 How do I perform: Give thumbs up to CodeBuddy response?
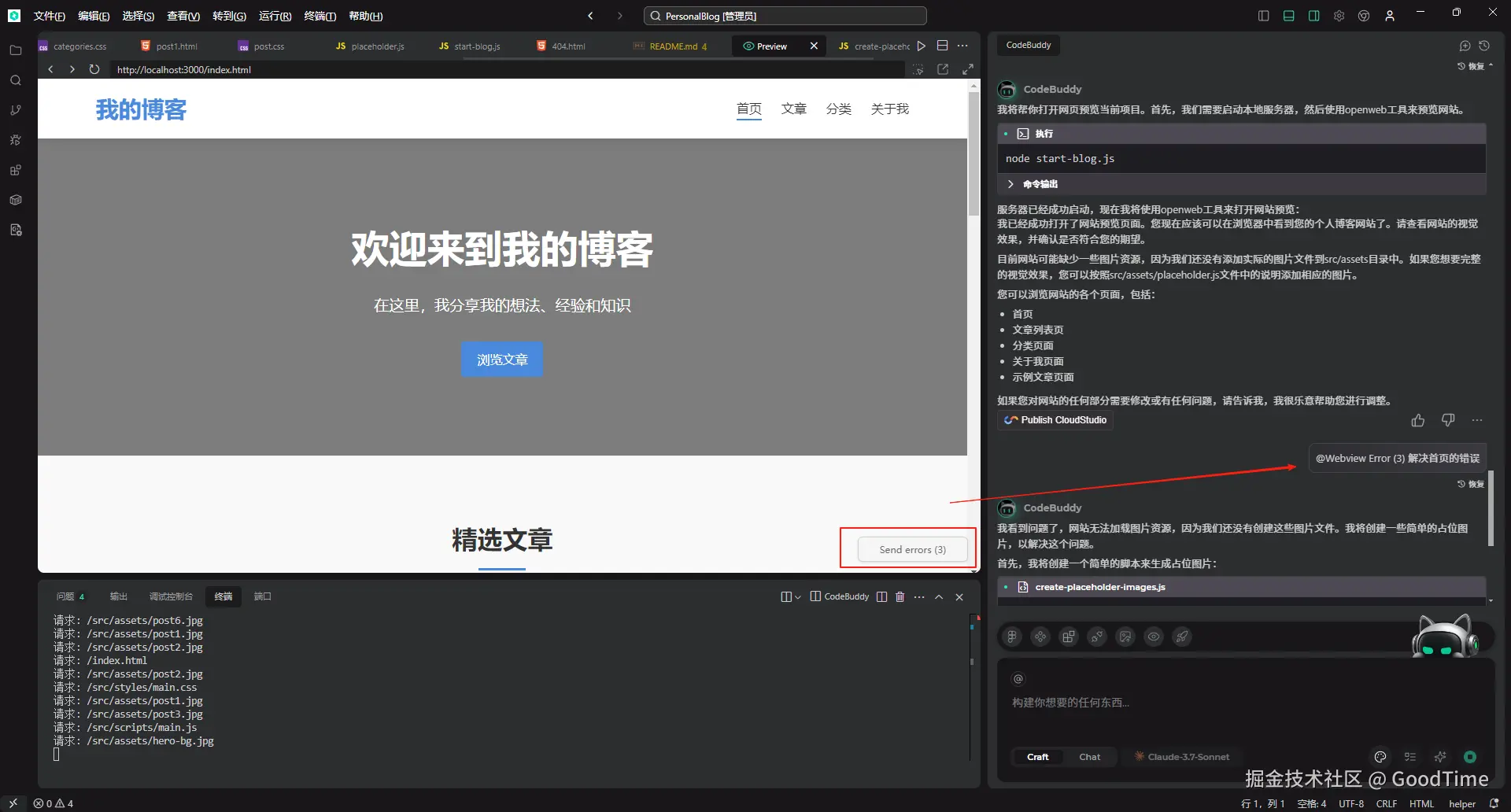(1417, 420)
